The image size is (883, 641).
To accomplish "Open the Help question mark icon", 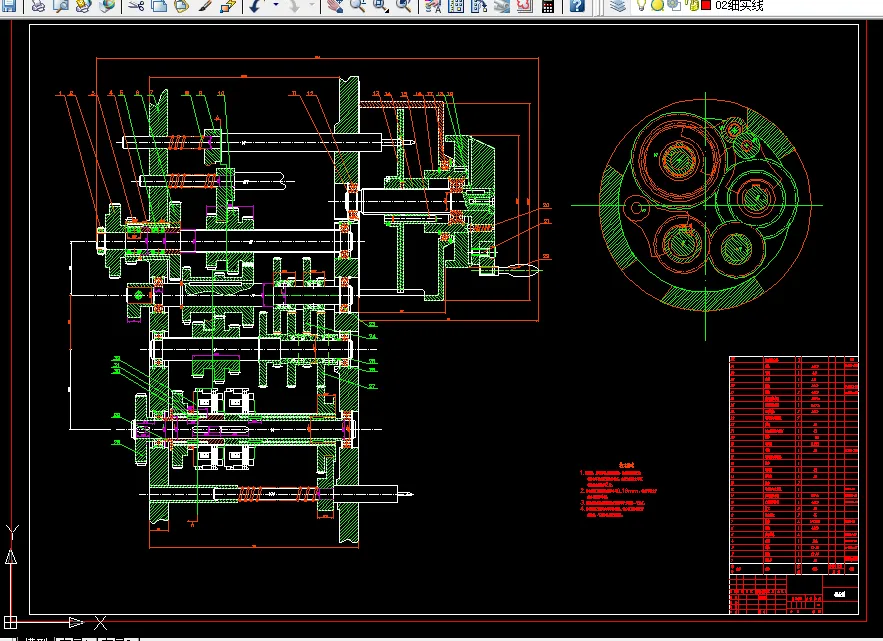I will 578,6.
